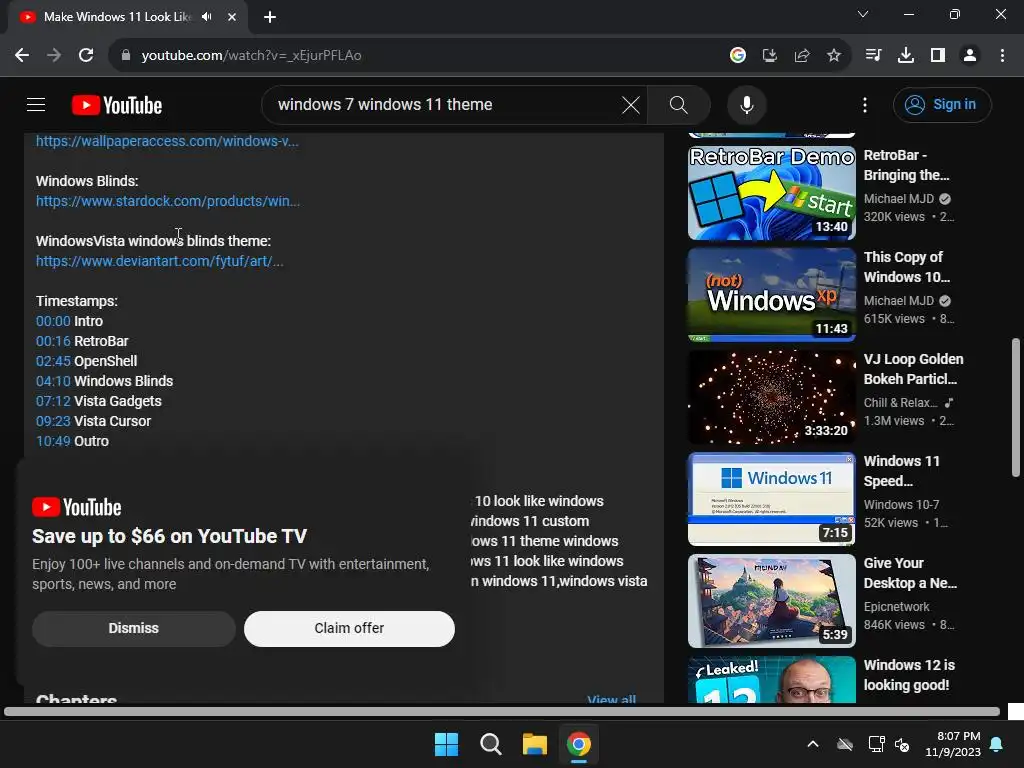The width and height of the screenshot is (1024, 768).
Task: Open the muted volume tray icon
Action: pyautogui.click(x=903, y=744)
